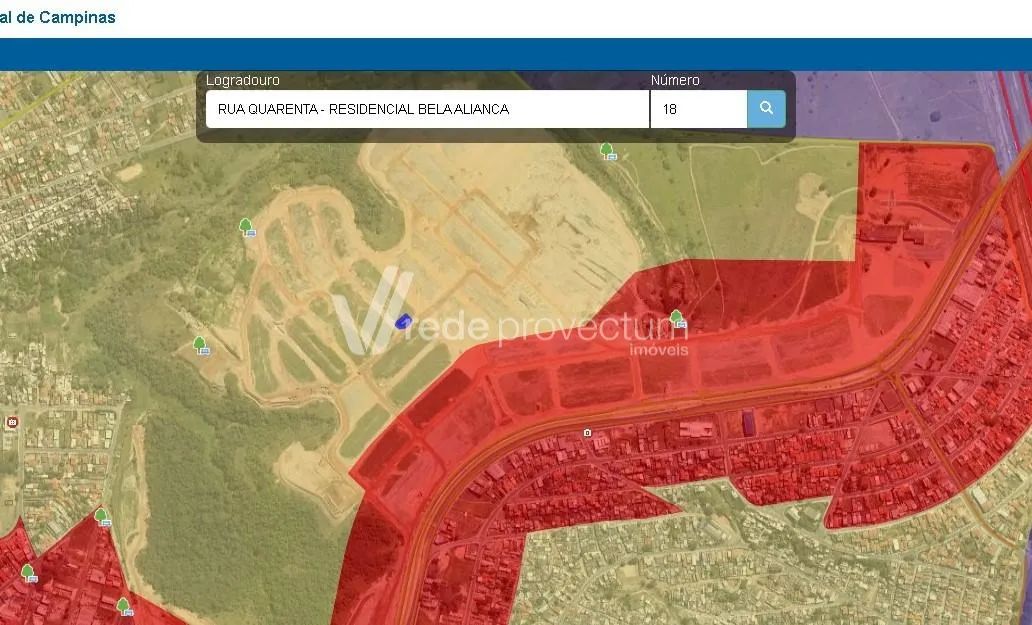The width and height of the screenshot is (1032, 625).
Task: Open tree marker right of the search bar
Action: coord(608,151)
